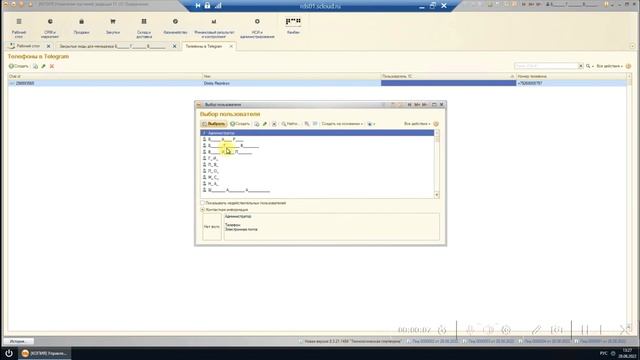
Task: Maximize the Выбор пользователя dialog
Action: tap(434, 105)
